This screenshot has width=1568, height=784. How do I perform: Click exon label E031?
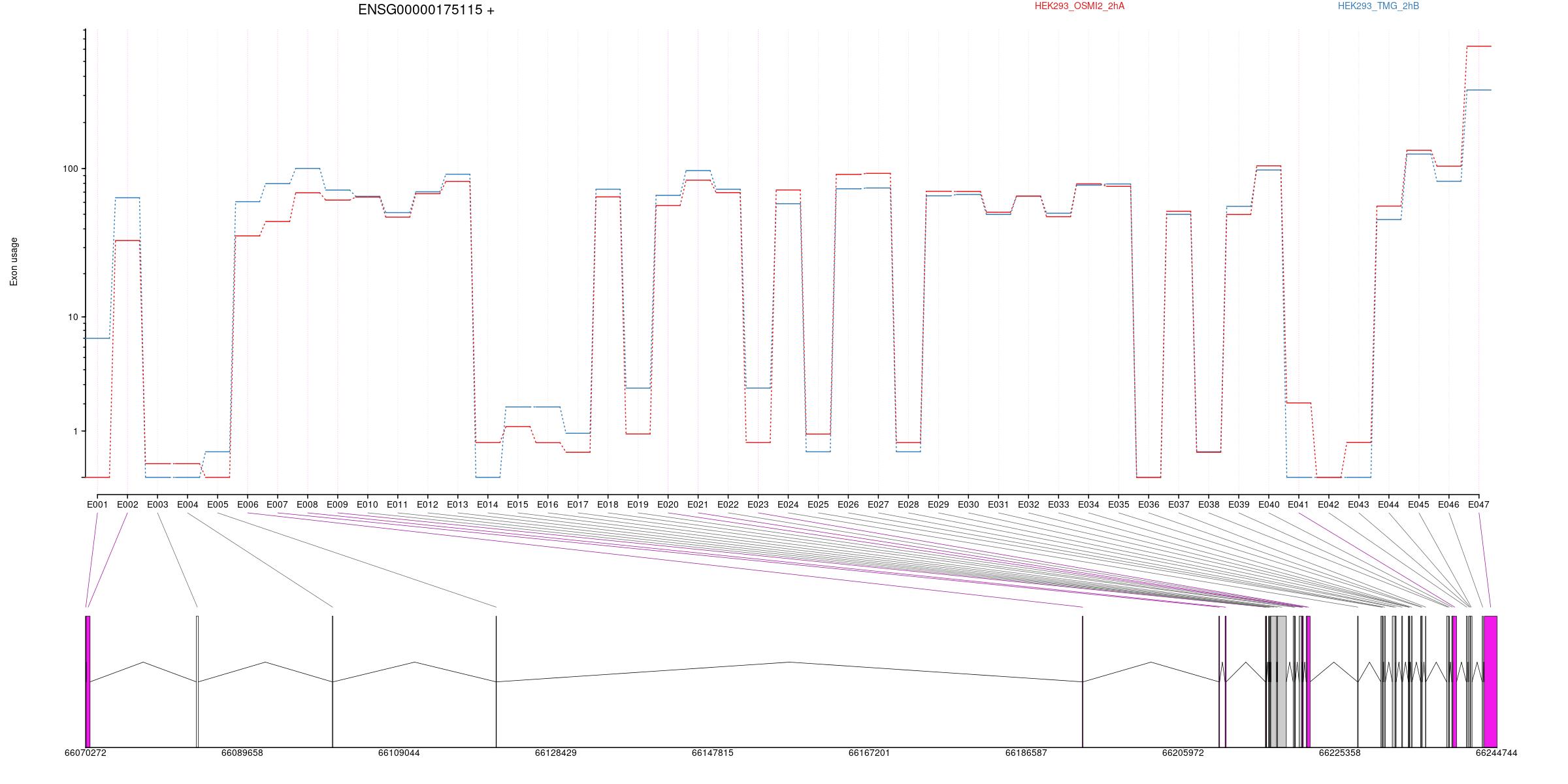click(999, 504)
